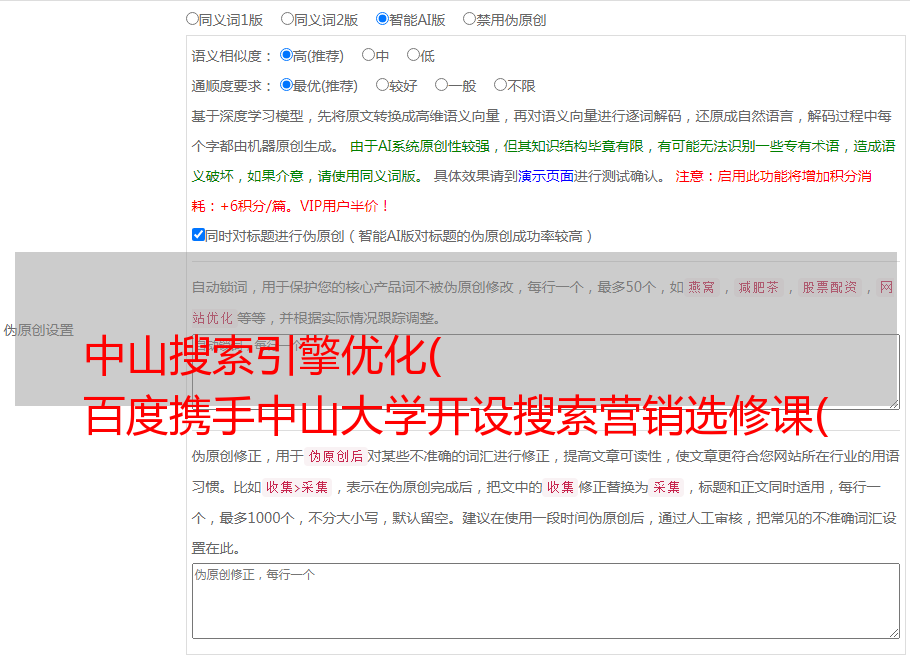Viewport: 911px width, 658px height.
Task: Click the 自动锁词 text area
Action: click(546, 372)
